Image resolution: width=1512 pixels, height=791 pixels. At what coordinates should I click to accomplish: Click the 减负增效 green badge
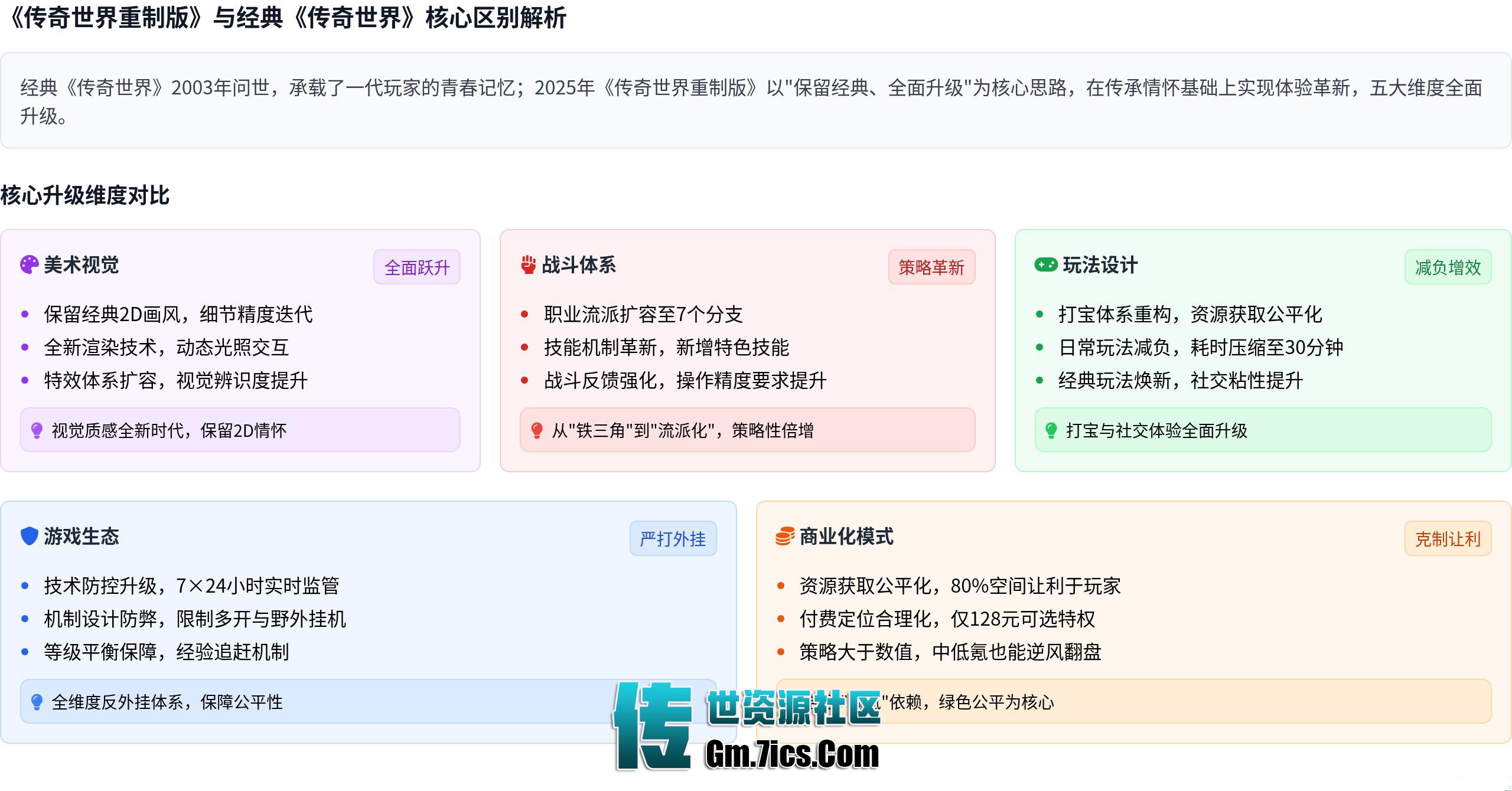[x=1448, y=267]
